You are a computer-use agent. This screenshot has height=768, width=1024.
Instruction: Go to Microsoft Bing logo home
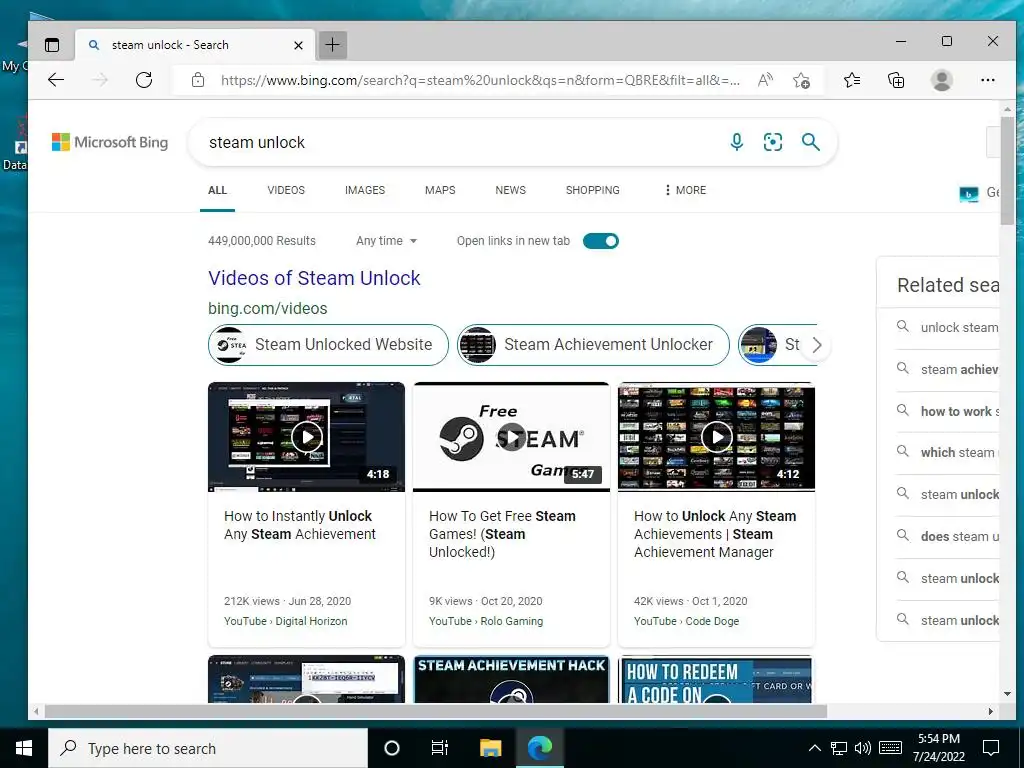pos(110,142)
